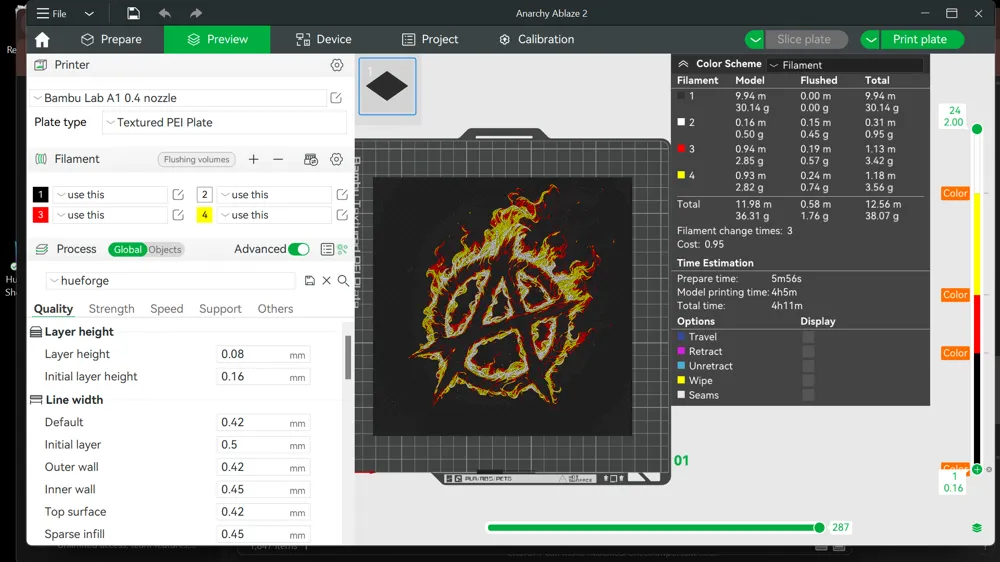Switch to the Prepare tab
Viewport: 1000px width, 562px height.
tap(111, 40)
